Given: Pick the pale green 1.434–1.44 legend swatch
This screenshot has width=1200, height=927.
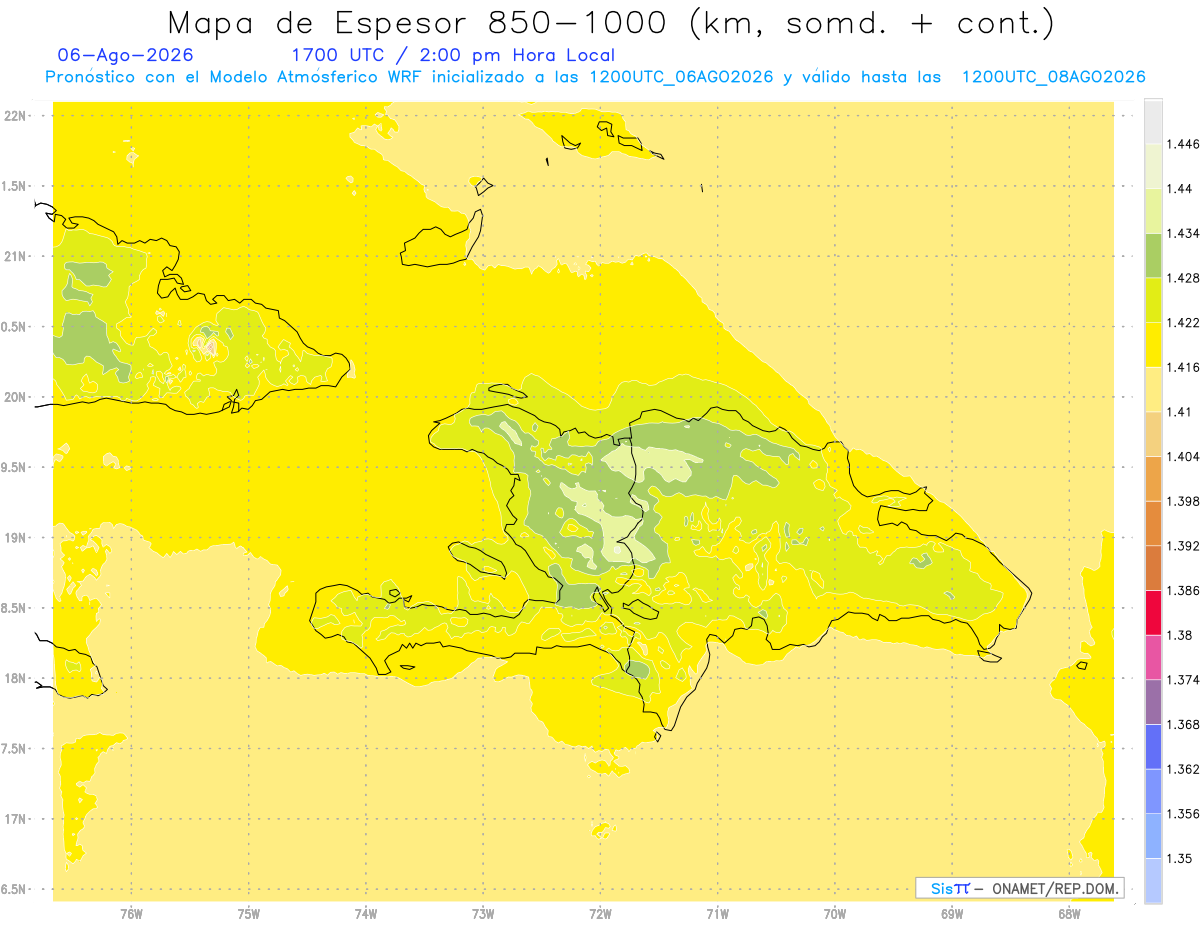Looking at the screenshot, I should [x=1153, y=210].
